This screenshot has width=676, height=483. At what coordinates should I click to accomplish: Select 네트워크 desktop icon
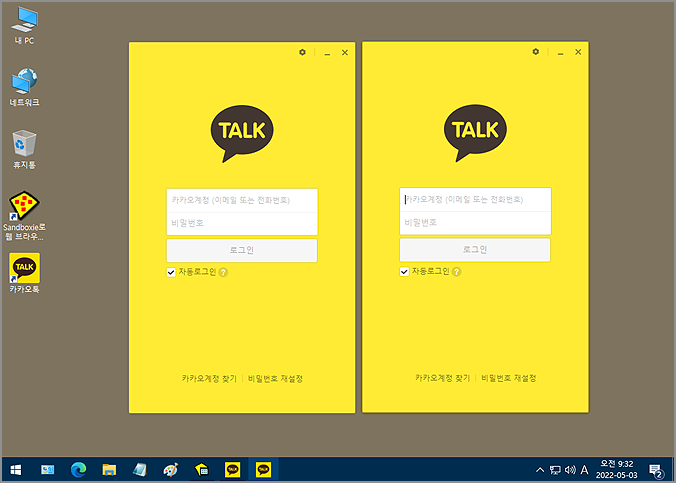point(25,88)
